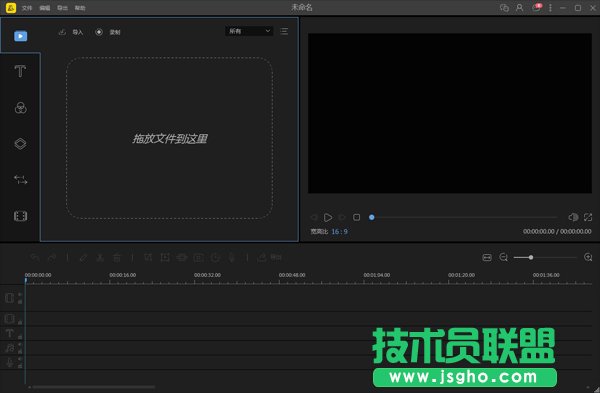Open the feedback chat icon in title bar
600x393 pixels.
504,8
